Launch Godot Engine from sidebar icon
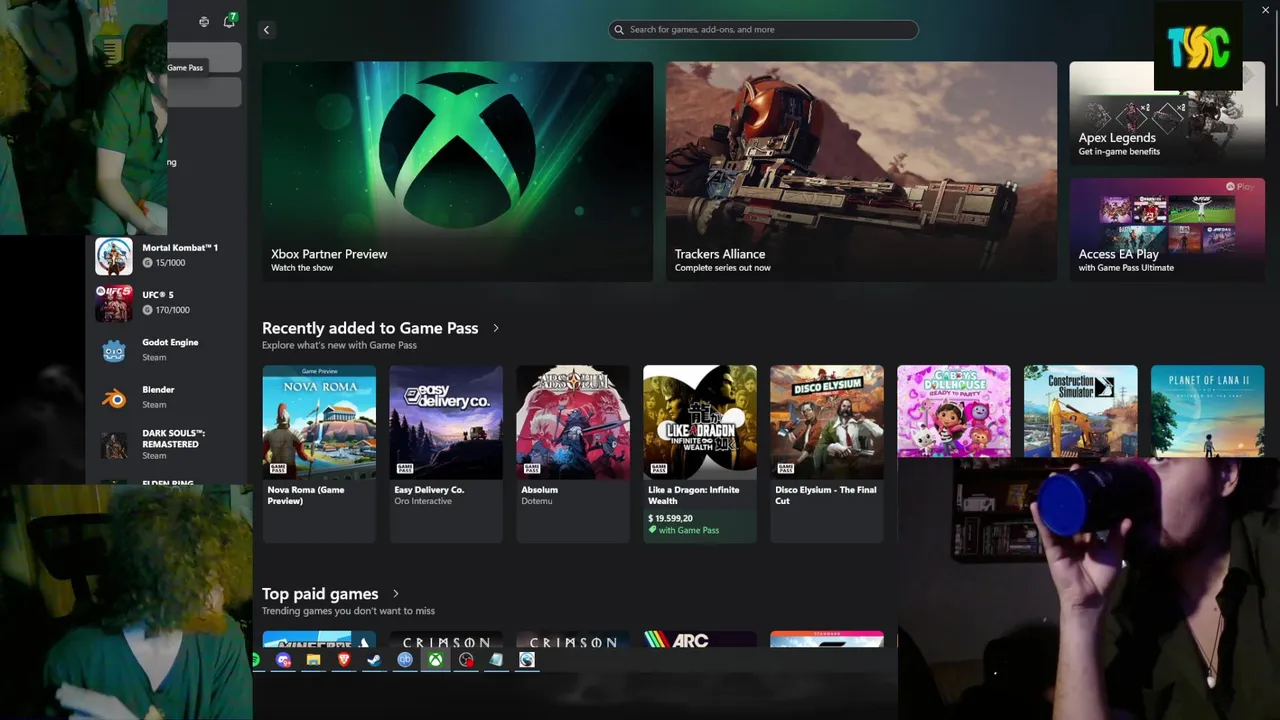The image size is (1280, 720). (x=114, y=350)
